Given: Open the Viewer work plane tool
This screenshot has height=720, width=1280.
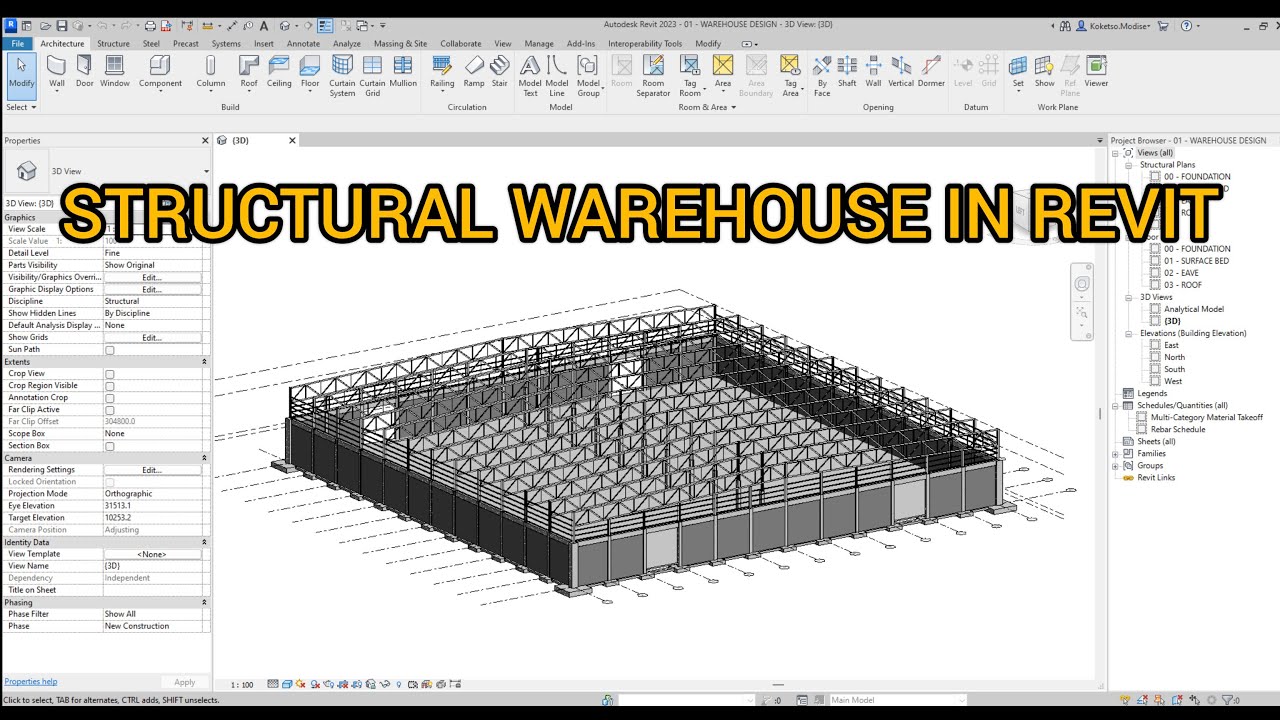Looking at the screenshot, I should tap(1096, 72).
